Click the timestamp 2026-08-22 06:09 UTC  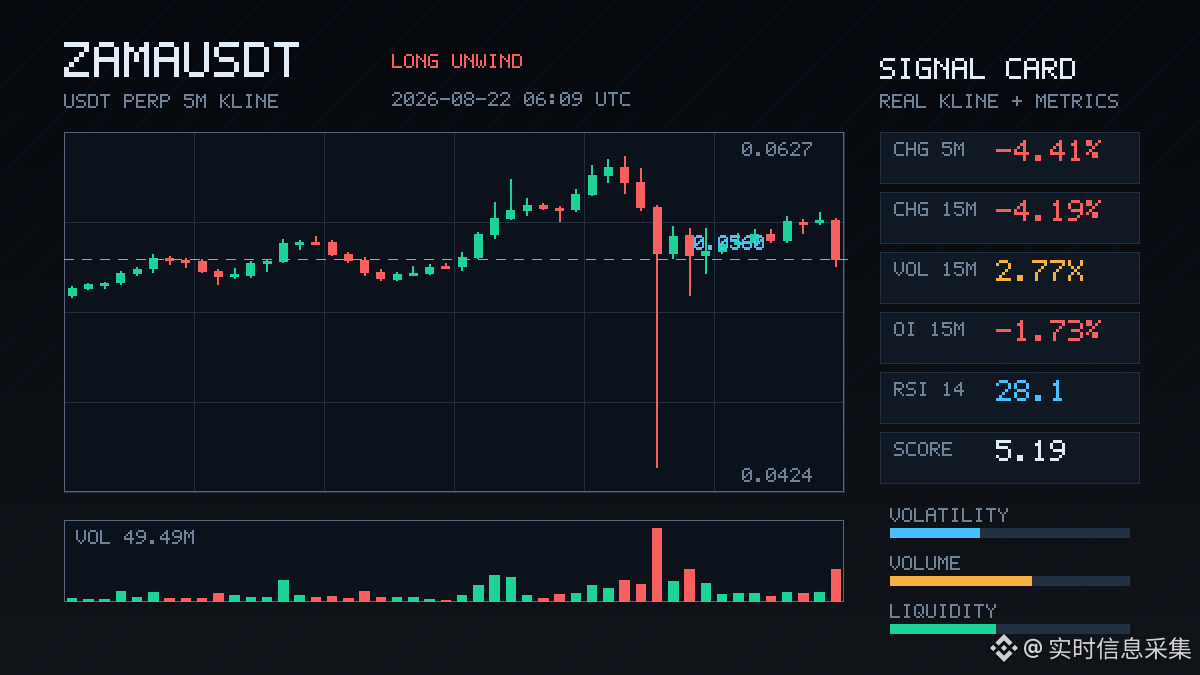(x=511, y=99)
